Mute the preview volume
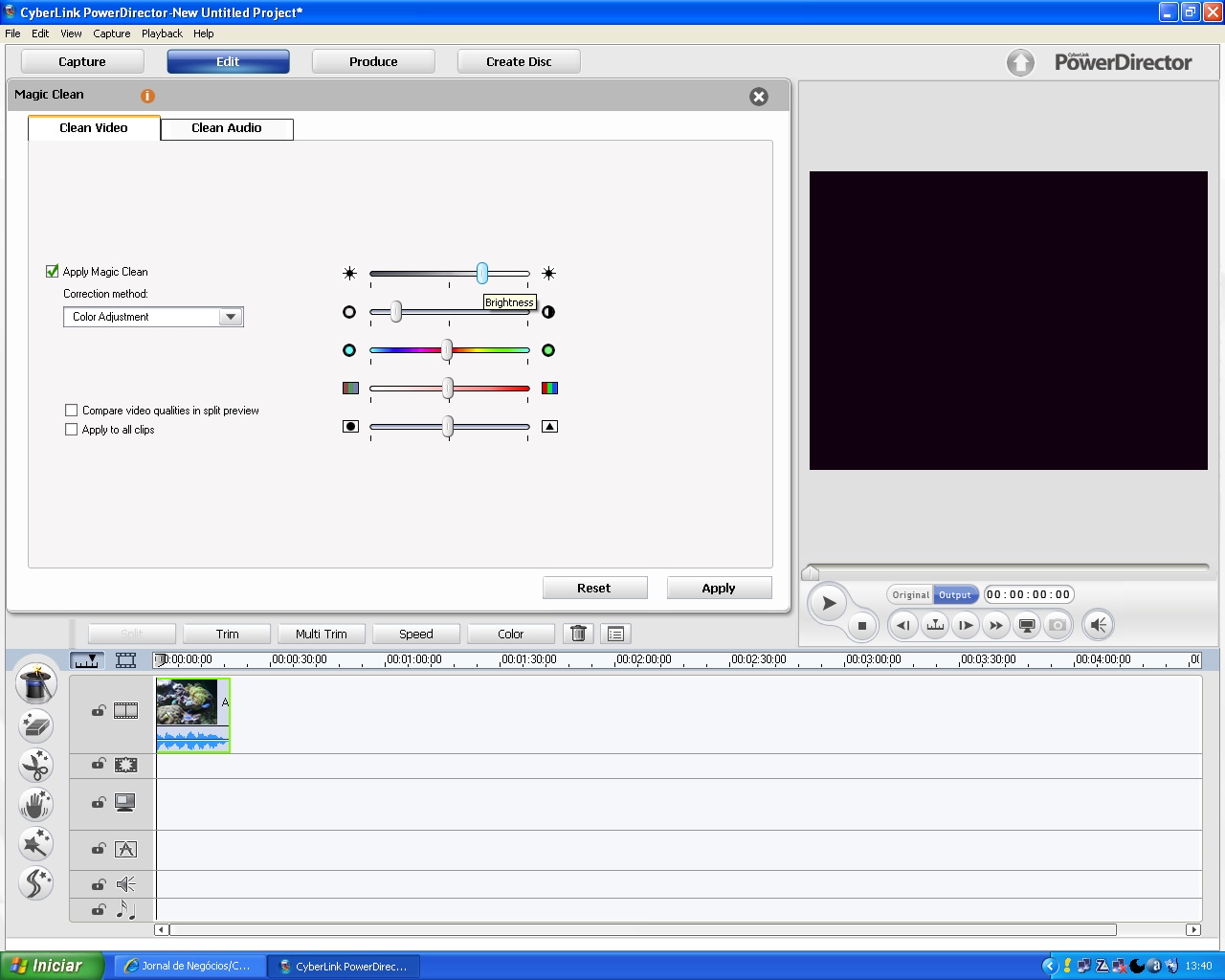This screenshot has height=980, width=1225. point(1099,625)
